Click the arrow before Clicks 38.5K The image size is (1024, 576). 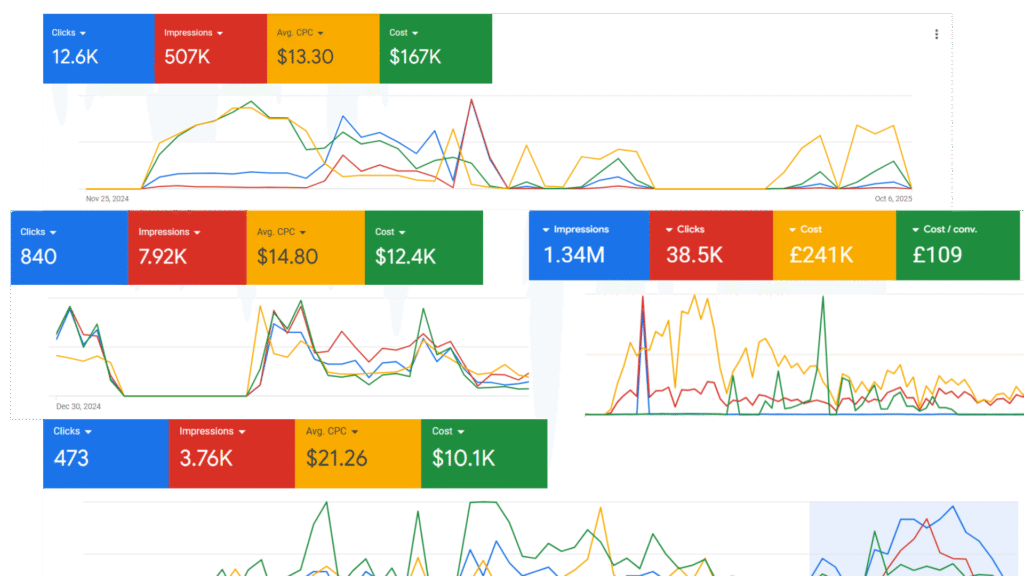(670, 230)
